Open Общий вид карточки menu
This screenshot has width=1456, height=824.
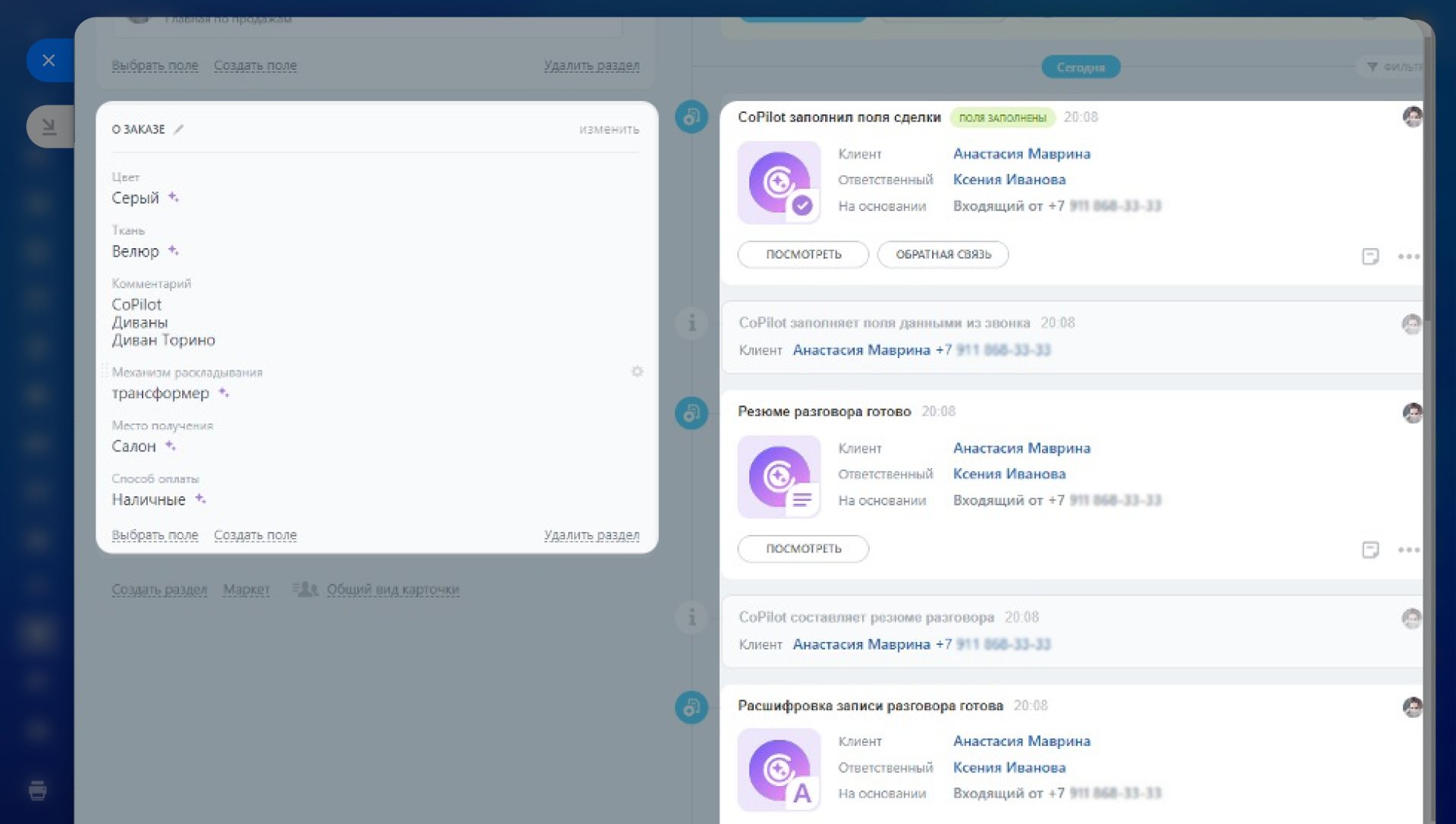(392, 590)
